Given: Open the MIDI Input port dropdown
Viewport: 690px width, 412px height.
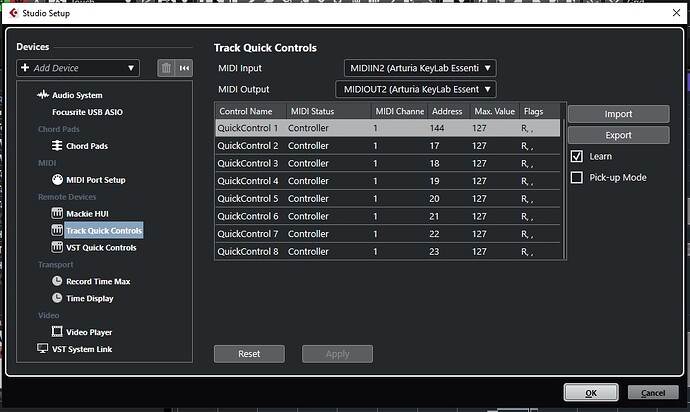Looking at the screenshot, I should pyautogui.click(x=420, y=68).
